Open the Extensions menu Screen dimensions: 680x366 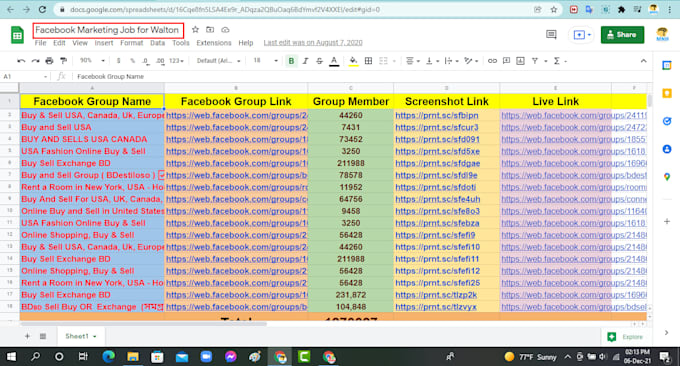[x=214, y=43]
